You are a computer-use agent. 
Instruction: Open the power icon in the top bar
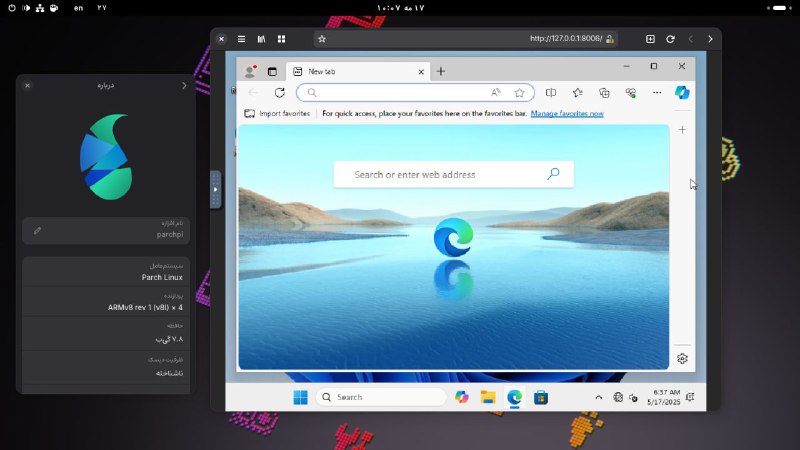tap(12, 8)
